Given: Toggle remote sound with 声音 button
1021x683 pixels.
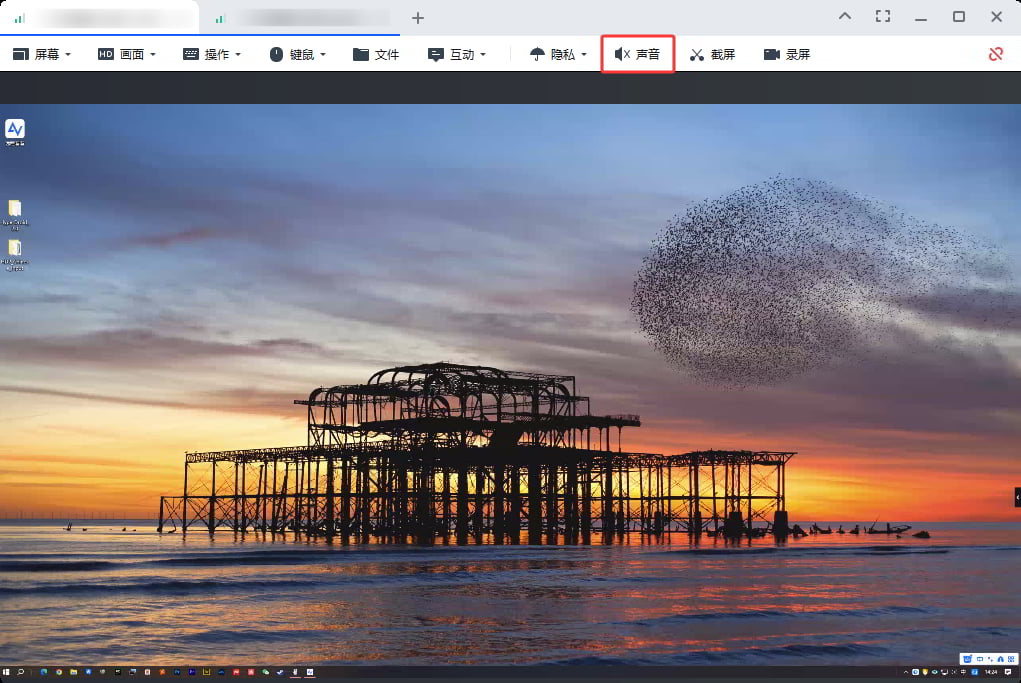Looking at the screenshot, I should coord(637,54).
